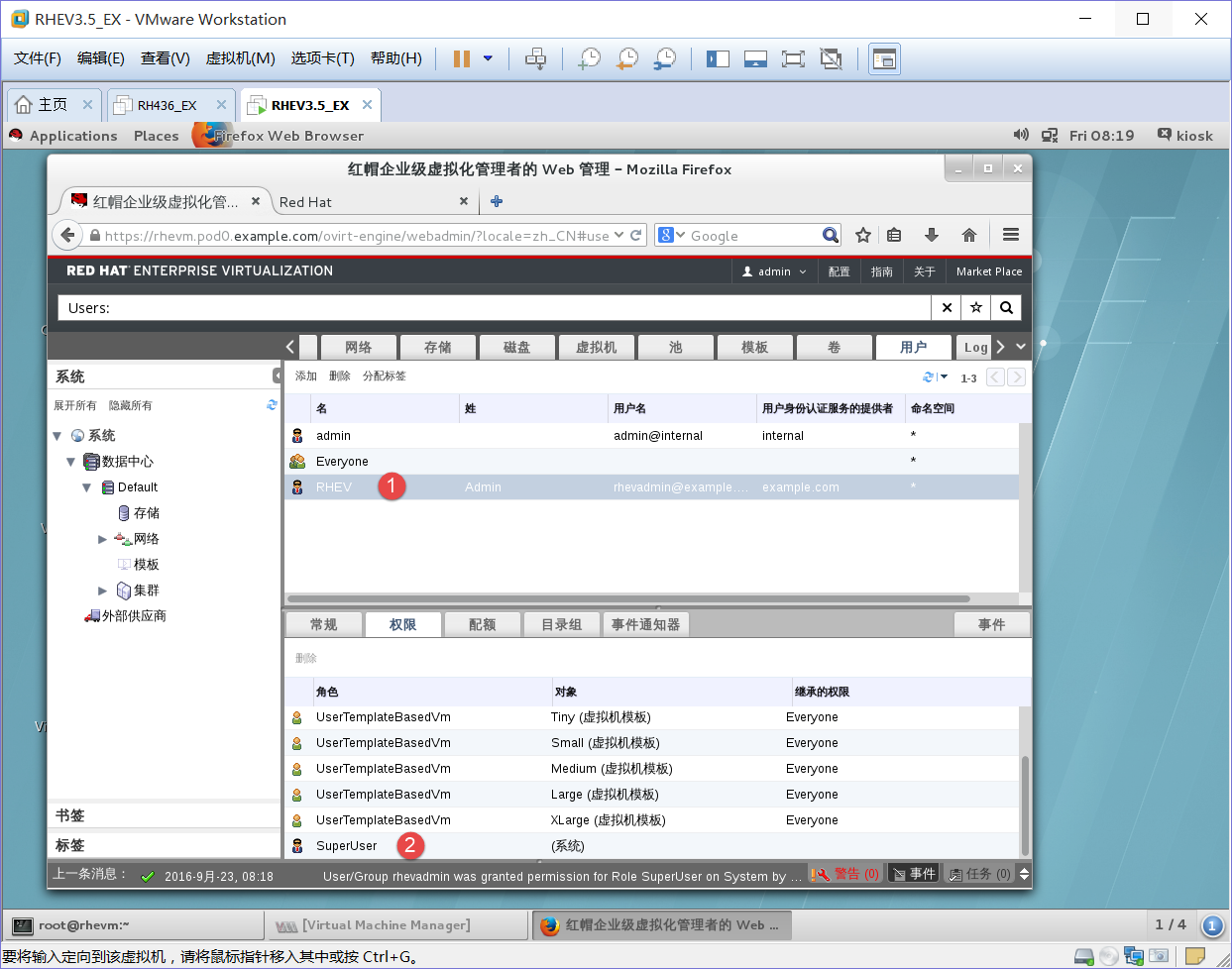Click the GNOME volume speaker icon
This screenshot has width=1232, height=969.
(x=1021, y=135)
